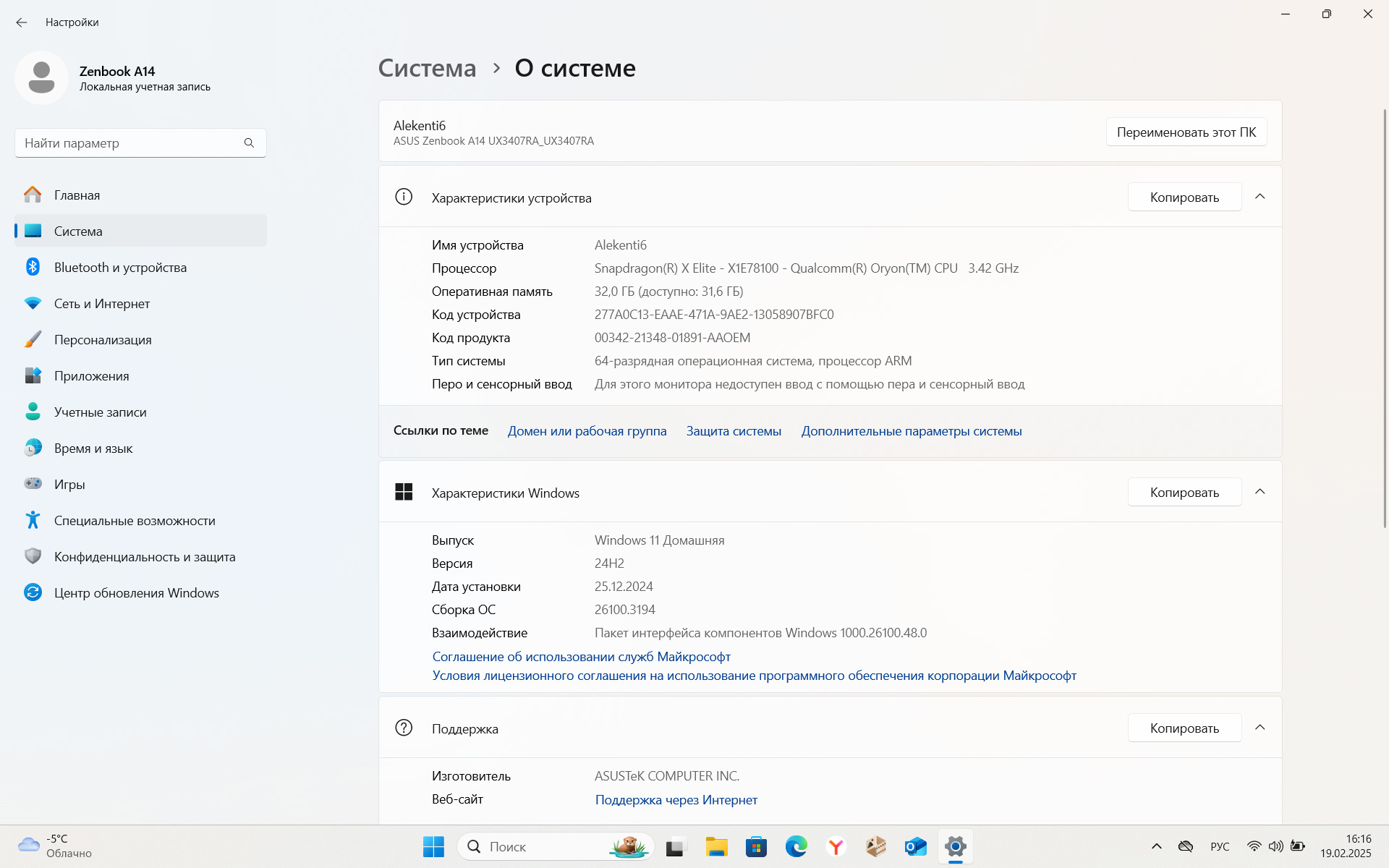Copy Характеристики Windows with Копировать

click(x=1184, y=493)
